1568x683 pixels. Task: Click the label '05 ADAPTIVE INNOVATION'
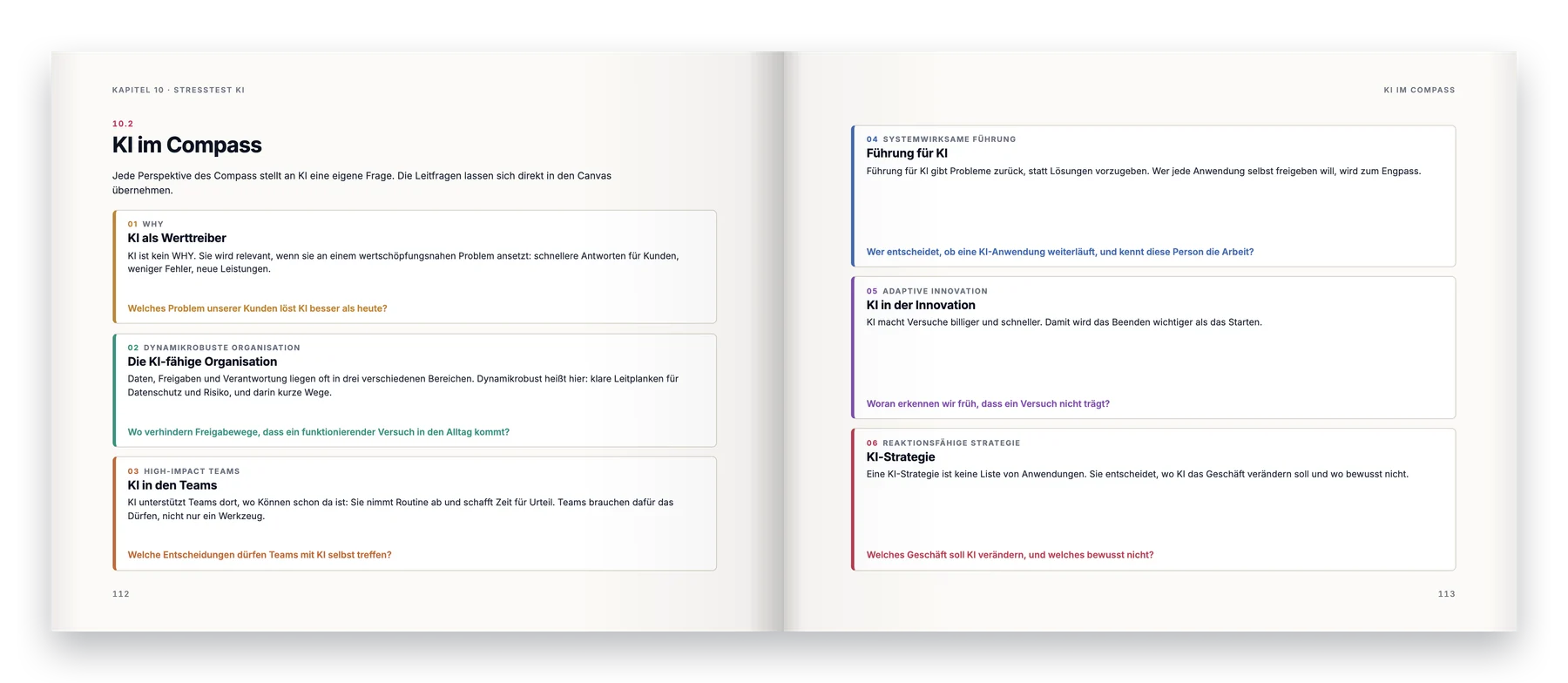click(927, 291)
